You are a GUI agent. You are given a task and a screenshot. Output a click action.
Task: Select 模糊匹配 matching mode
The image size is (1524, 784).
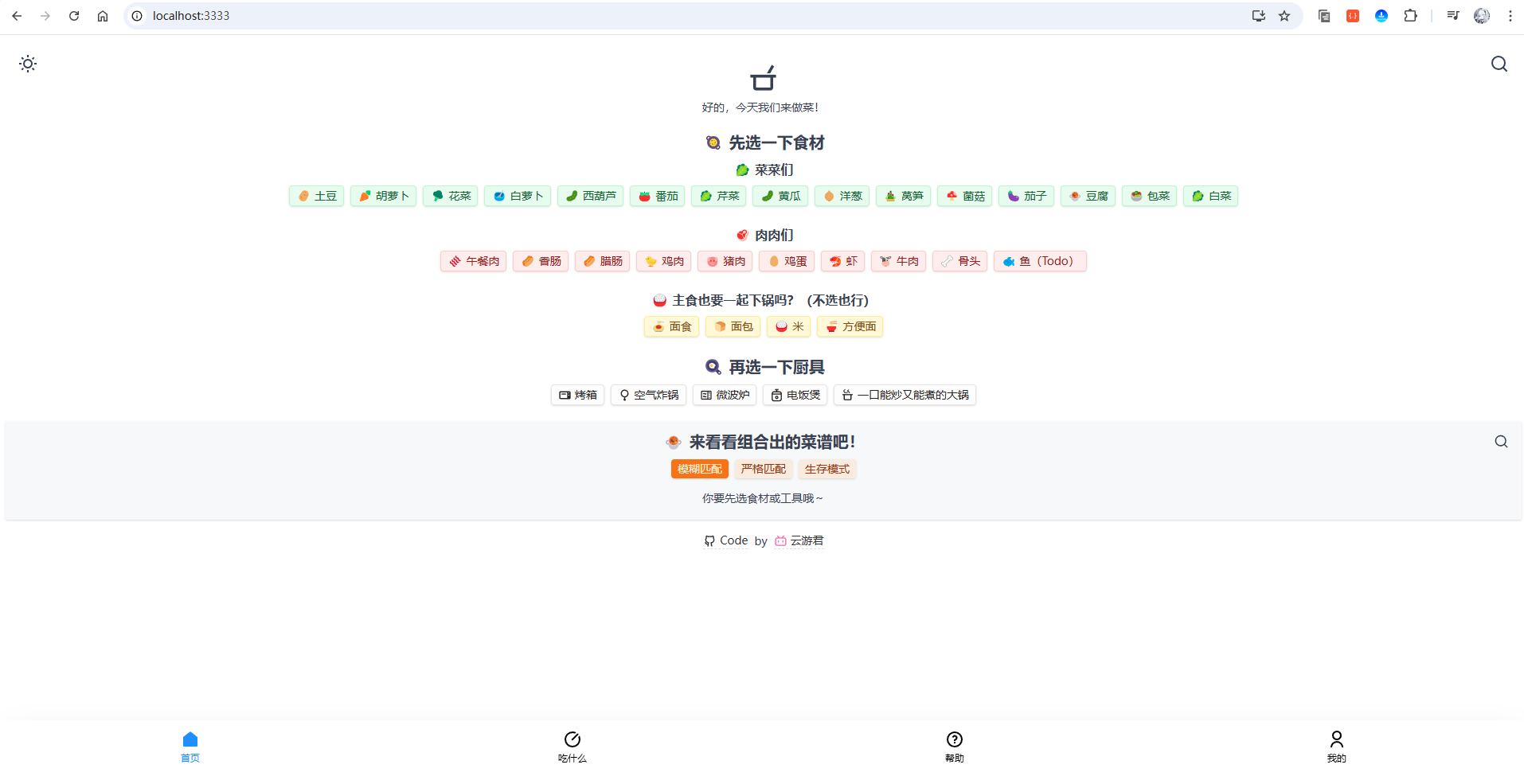click(699, 469)
